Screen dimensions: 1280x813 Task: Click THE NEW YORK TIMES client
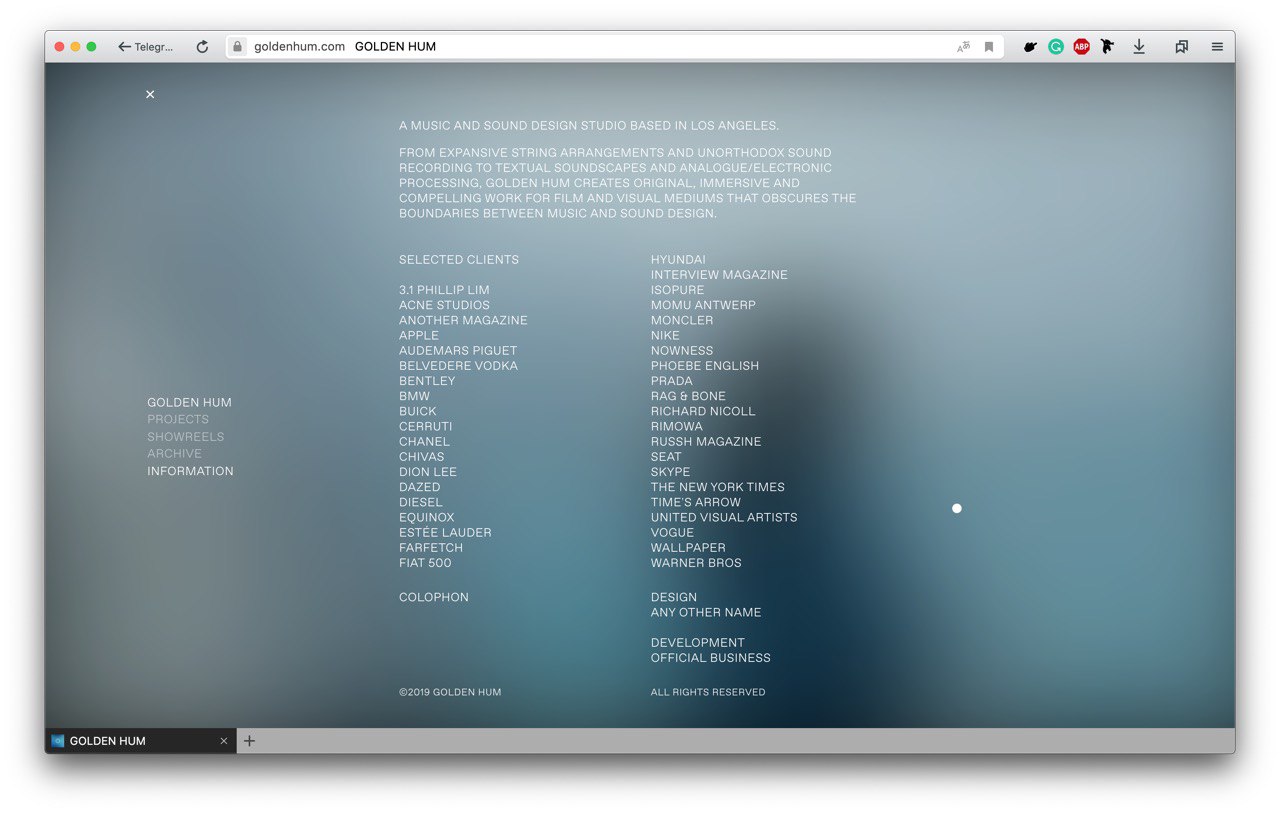click(718, 487)
